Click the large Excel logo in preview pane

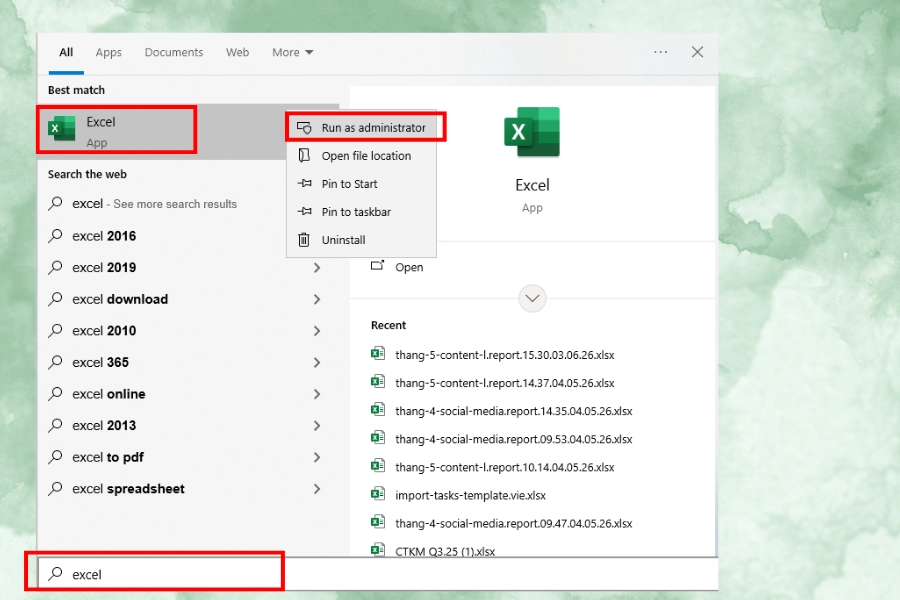click(532, 132)
